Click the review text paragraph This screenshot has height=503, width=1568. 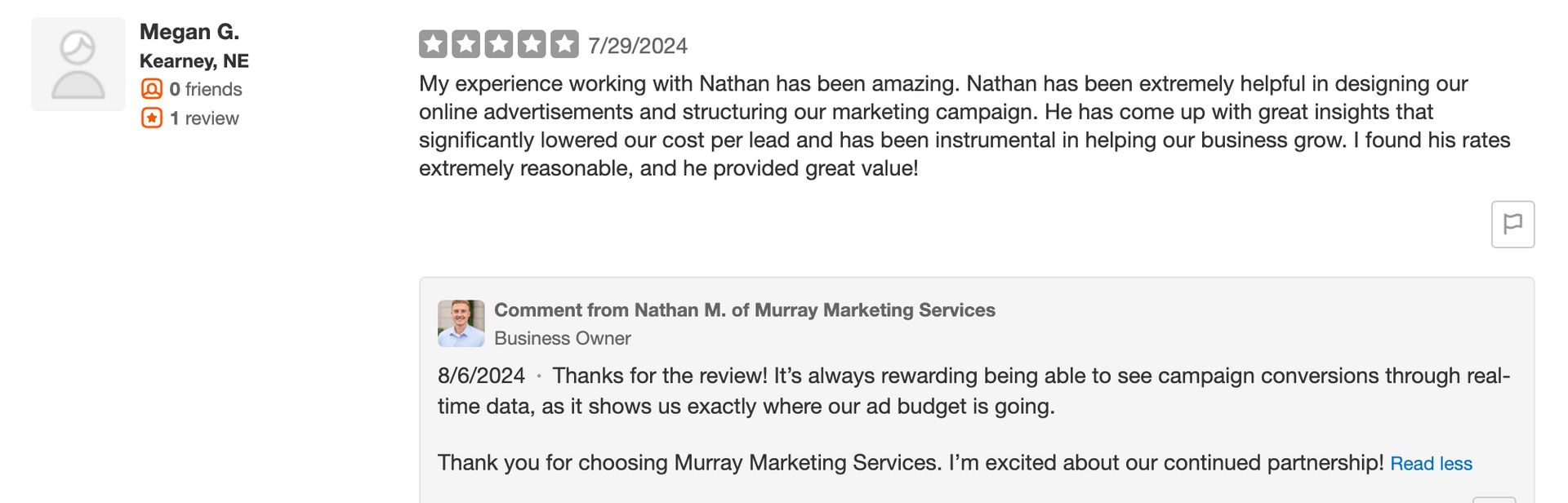click(x=964, y=126)
